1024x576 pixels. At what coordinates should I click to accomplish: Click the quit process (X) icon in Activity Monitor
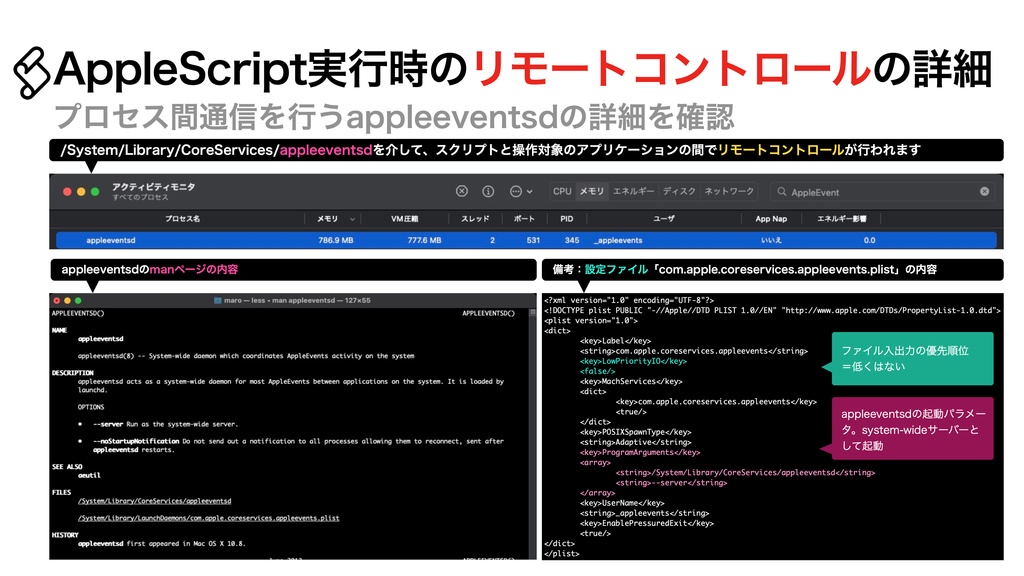click(x=461, y=192)
